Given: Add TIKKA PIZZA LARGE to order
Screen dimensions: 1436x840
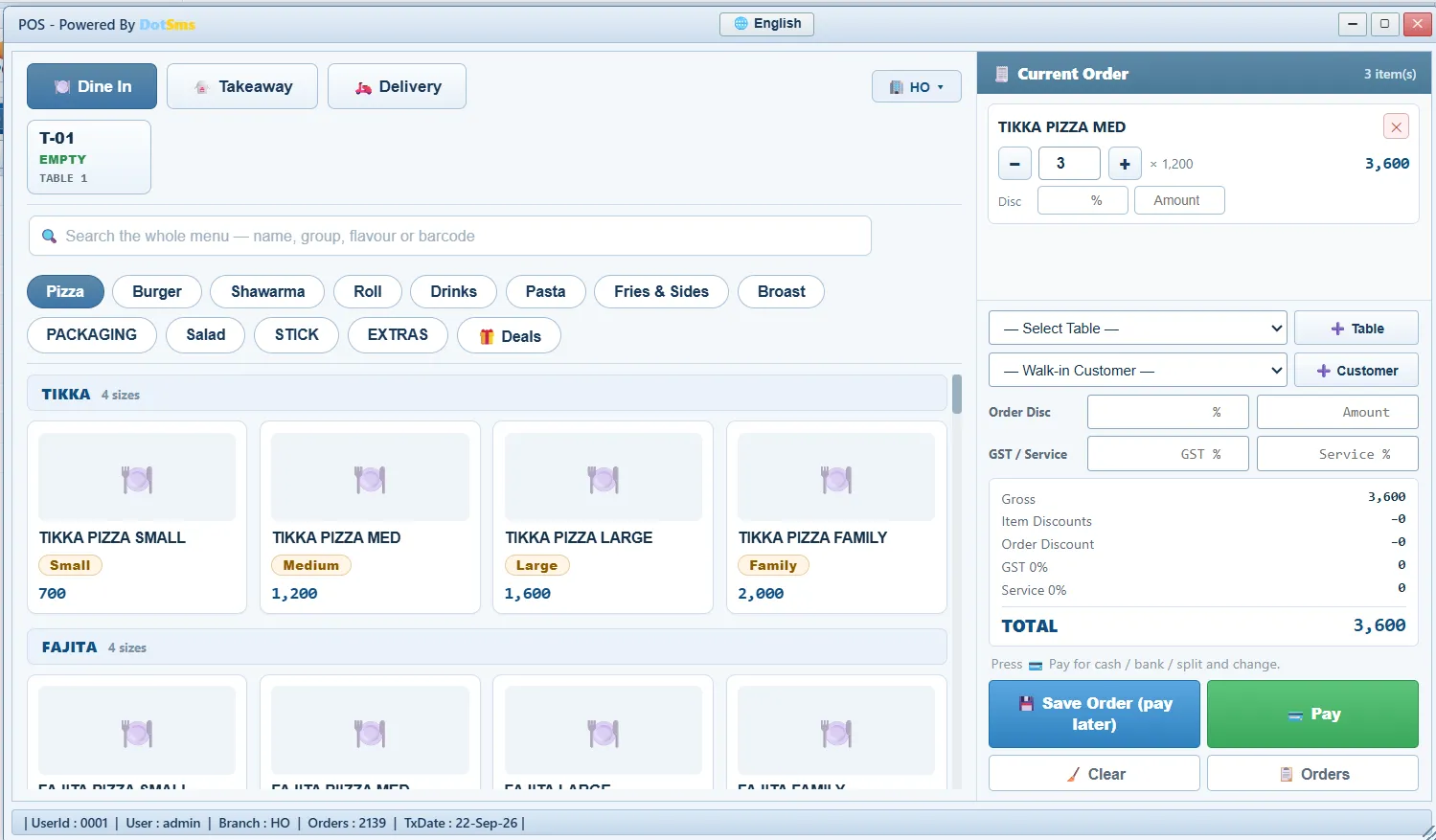Looking at the screenshot, I should (x=604, y=517).
